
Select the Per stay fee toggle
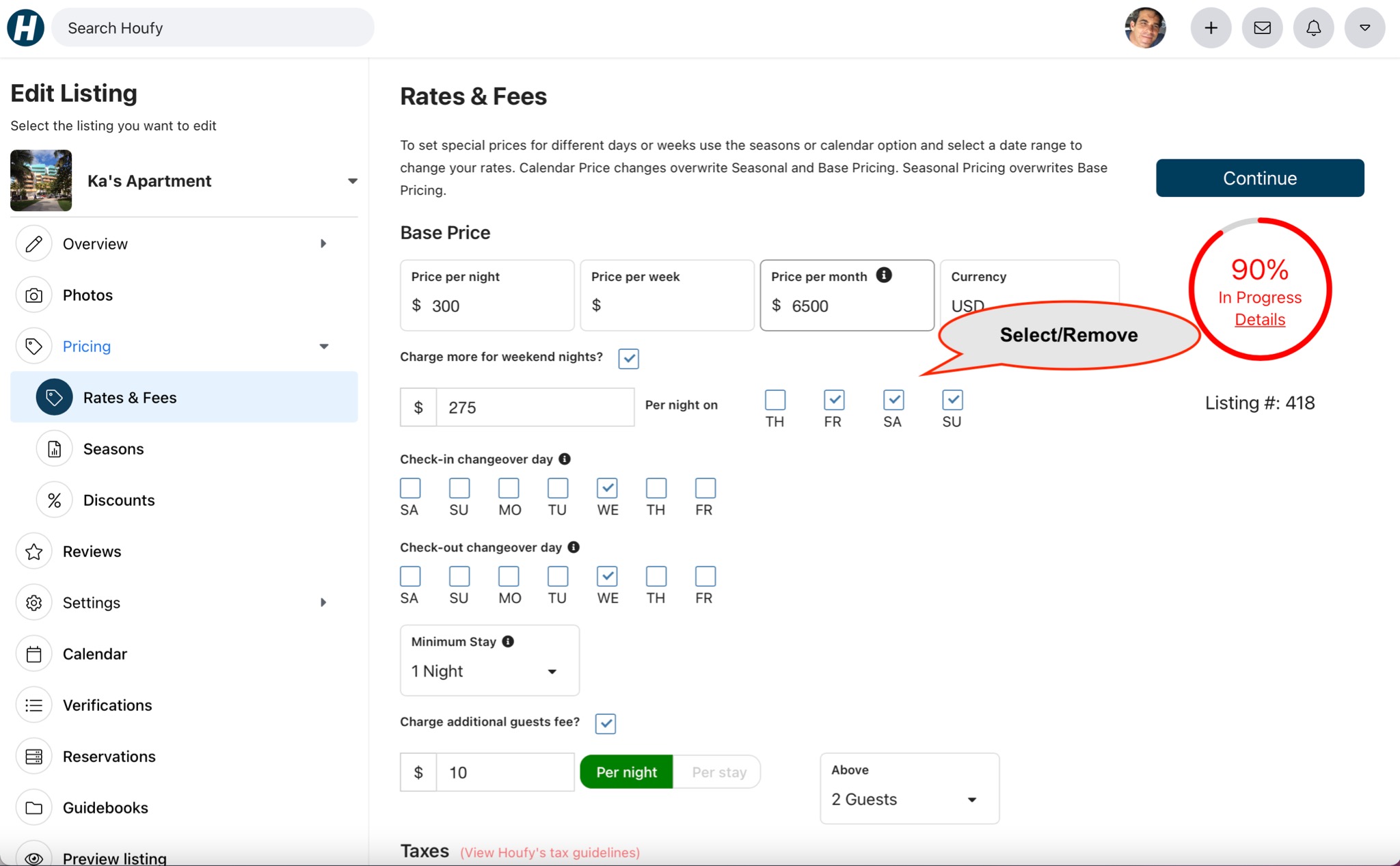pyautogui.click(x=718, y=772)
